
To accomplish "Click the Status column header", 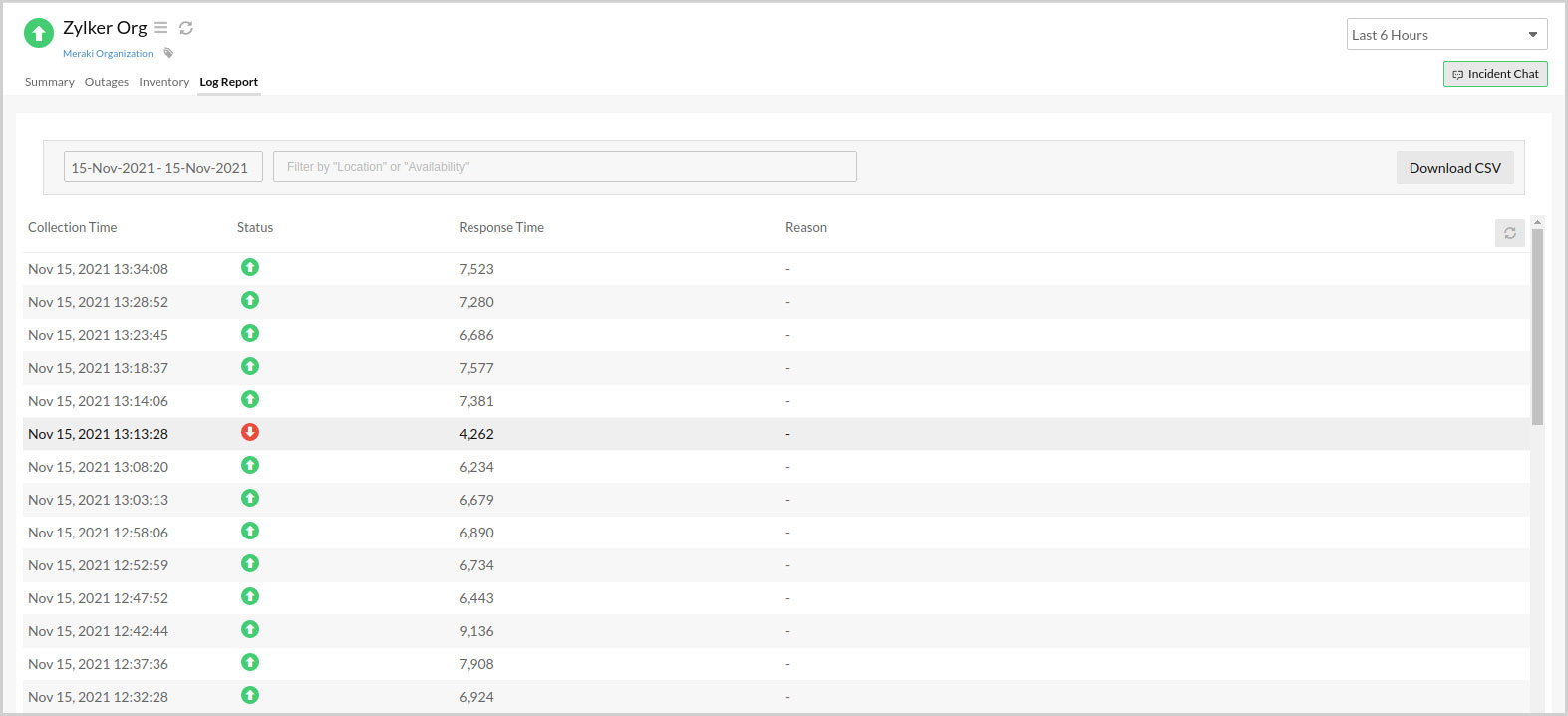I will pyautogui.click(x=255, y=227).
